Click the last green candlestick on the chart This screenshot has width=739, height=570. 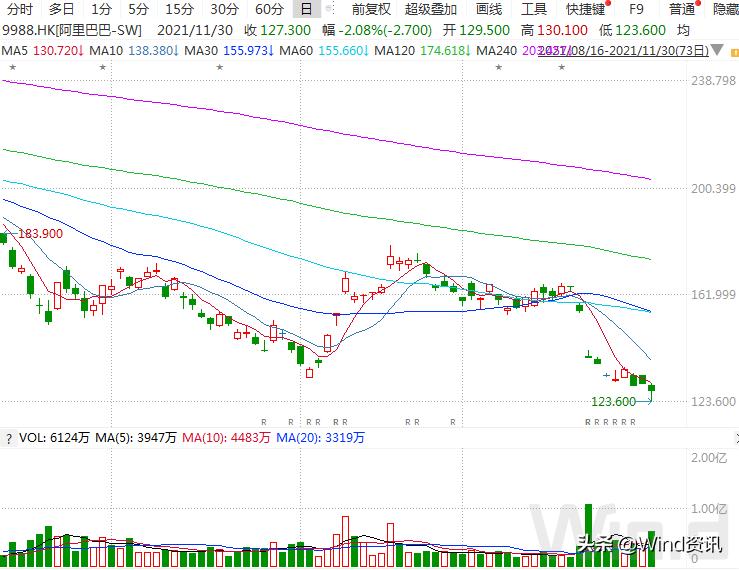point(652,388)
